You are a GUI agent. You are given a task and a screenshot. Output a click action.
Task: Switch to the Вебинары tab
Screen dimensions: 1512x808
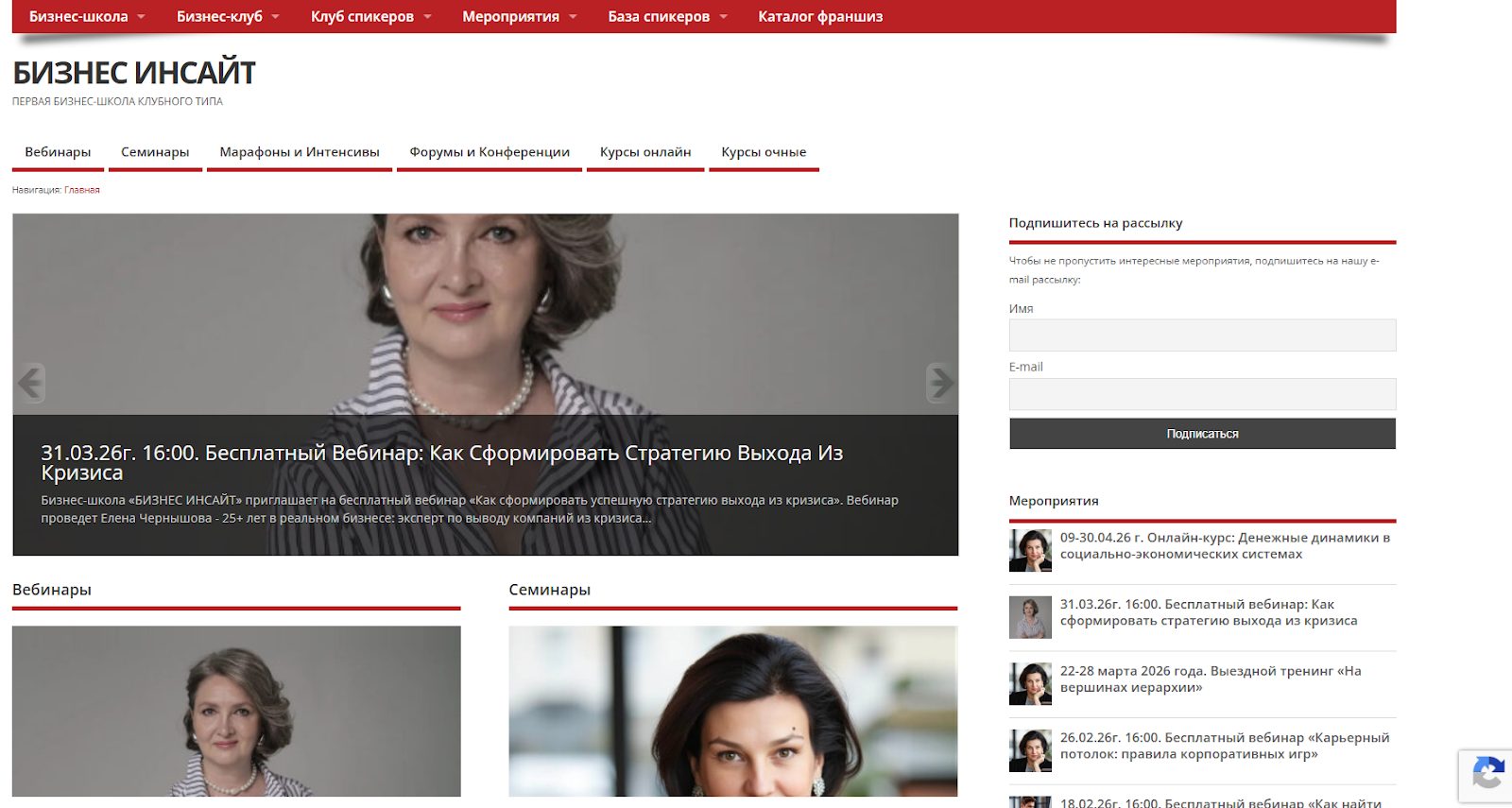point(58,152)
